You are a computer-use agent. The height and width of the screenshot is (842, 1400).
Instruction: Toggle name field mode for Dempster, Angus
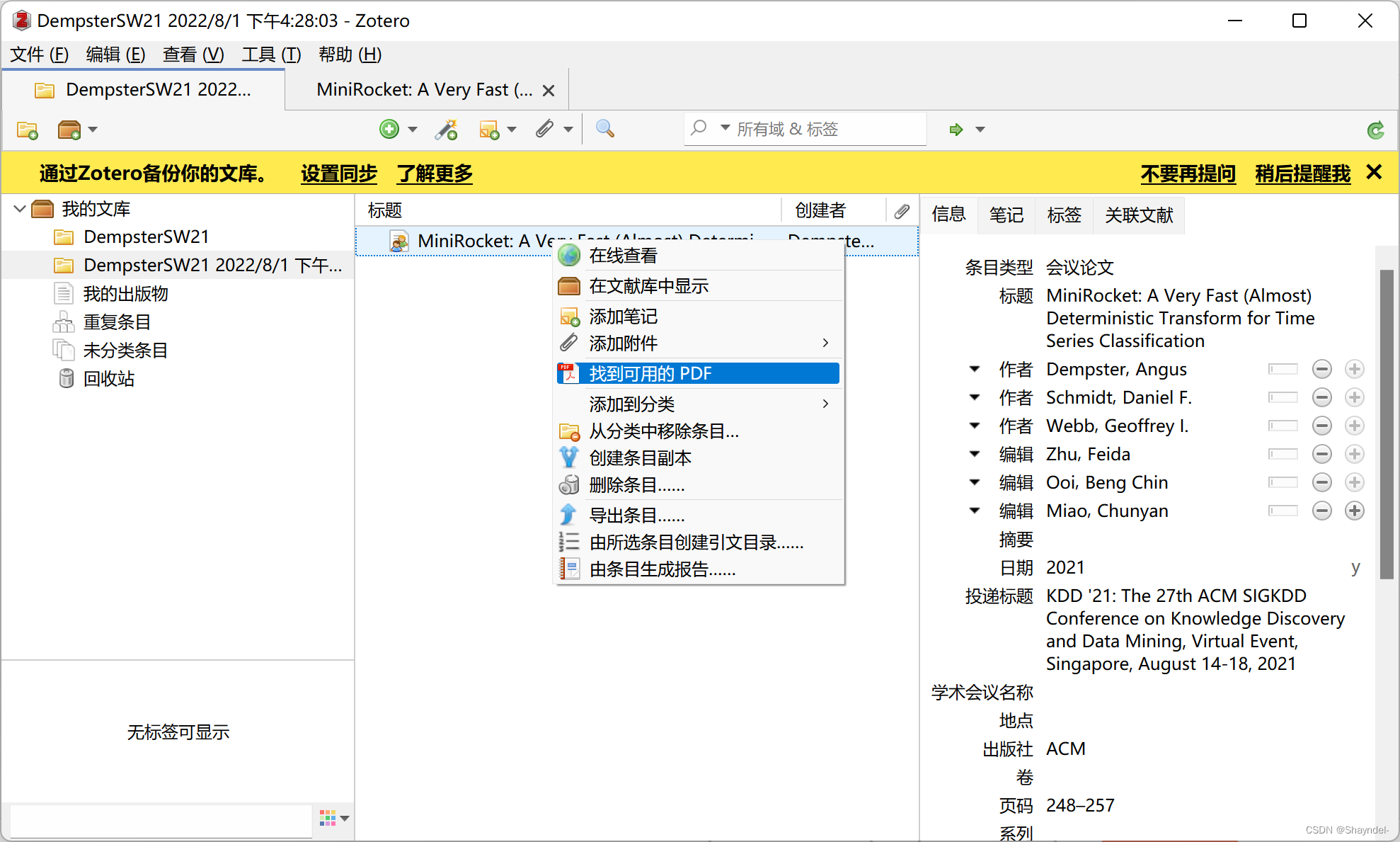1283,369
